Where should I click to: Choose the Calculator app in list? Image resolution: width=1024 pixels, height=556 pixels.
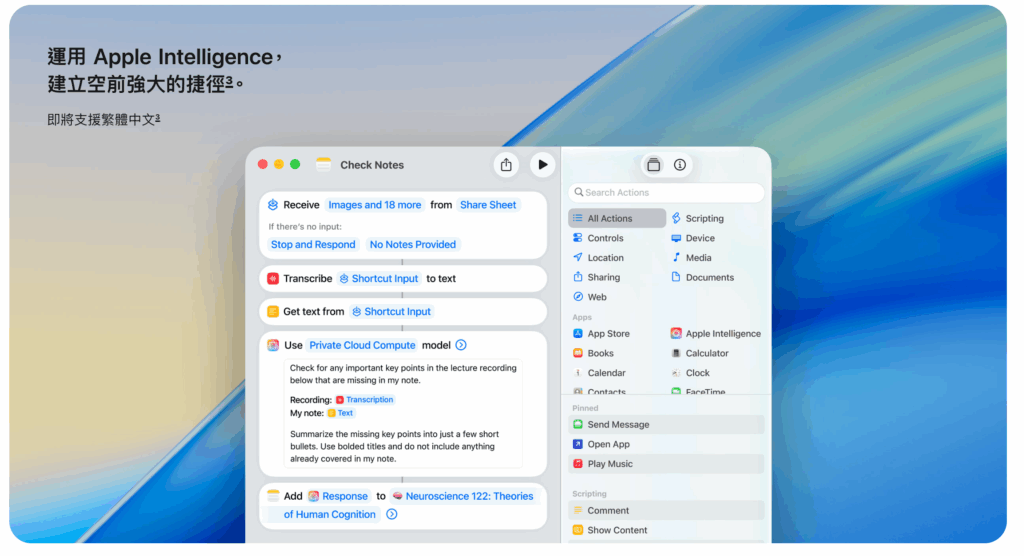tap(706, 353)
